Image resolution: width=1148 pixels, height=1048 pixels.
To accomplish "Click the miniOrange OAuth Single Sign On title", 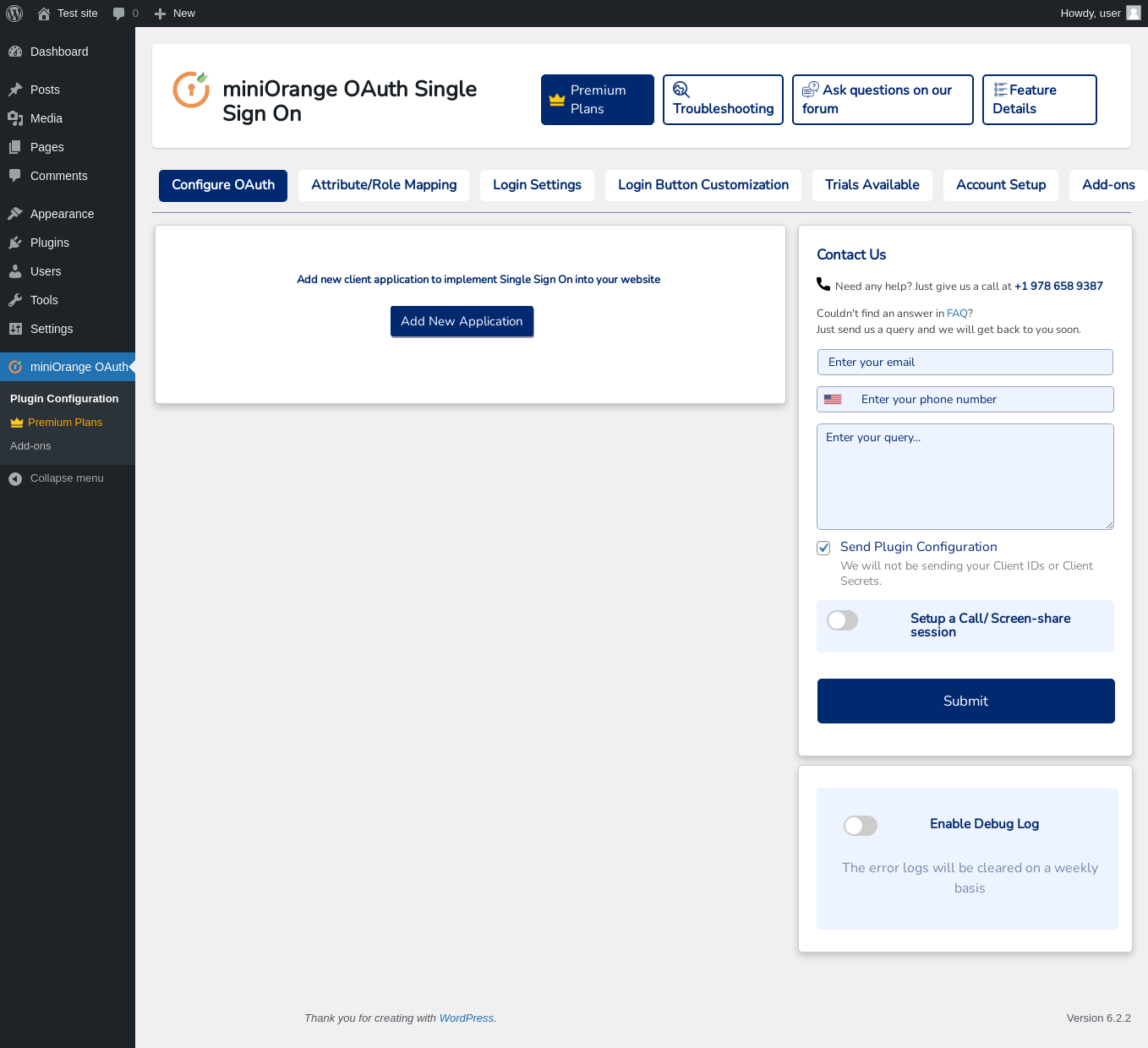I will (350, 101).
